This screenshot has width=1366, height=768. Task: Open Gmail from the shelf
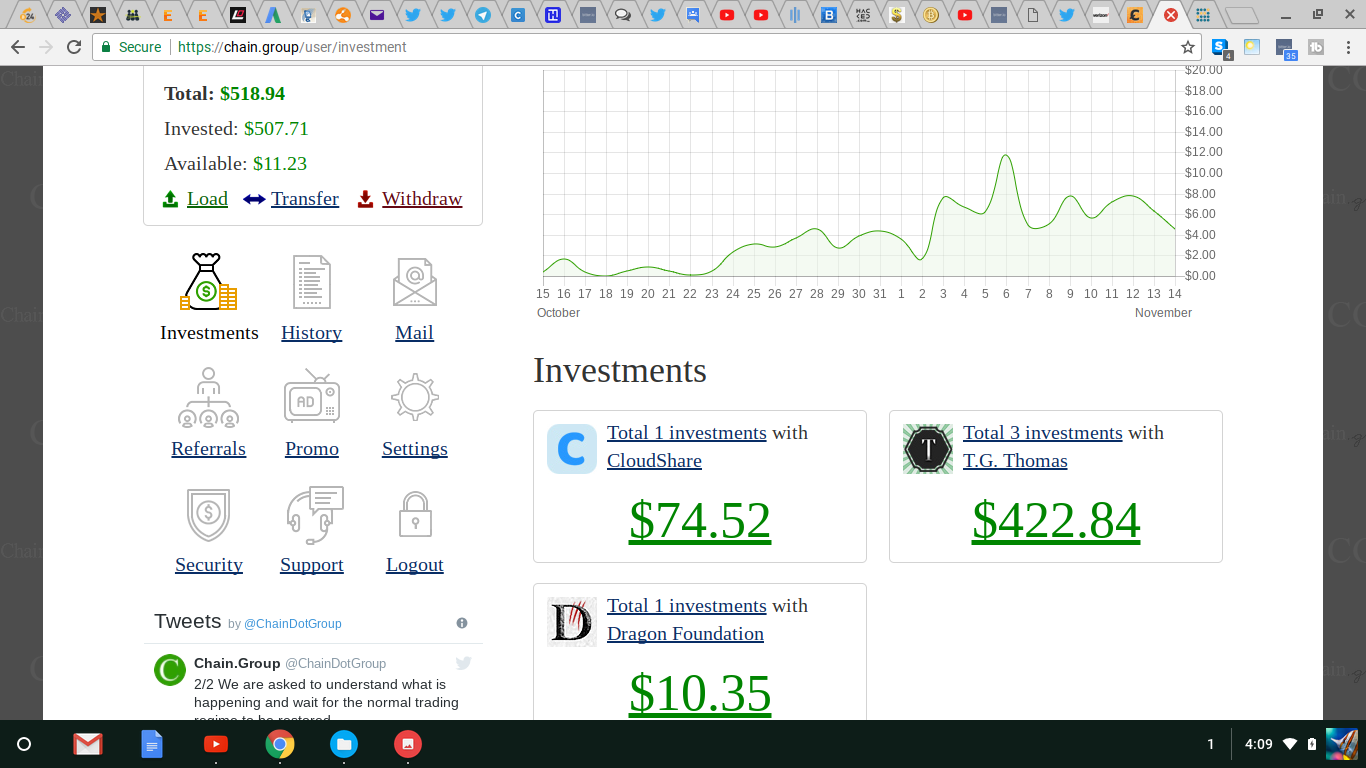[88, 744]
